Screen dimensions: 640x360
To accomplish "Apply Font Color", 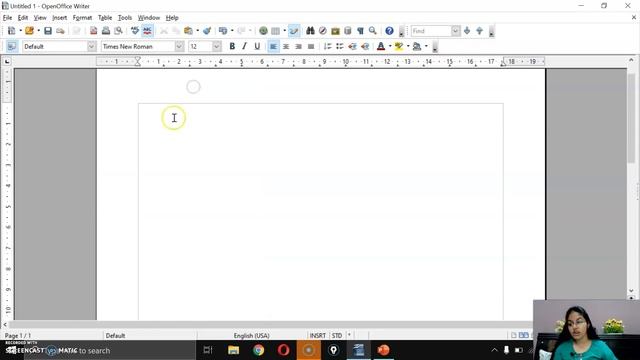I will tap(381, 46).
